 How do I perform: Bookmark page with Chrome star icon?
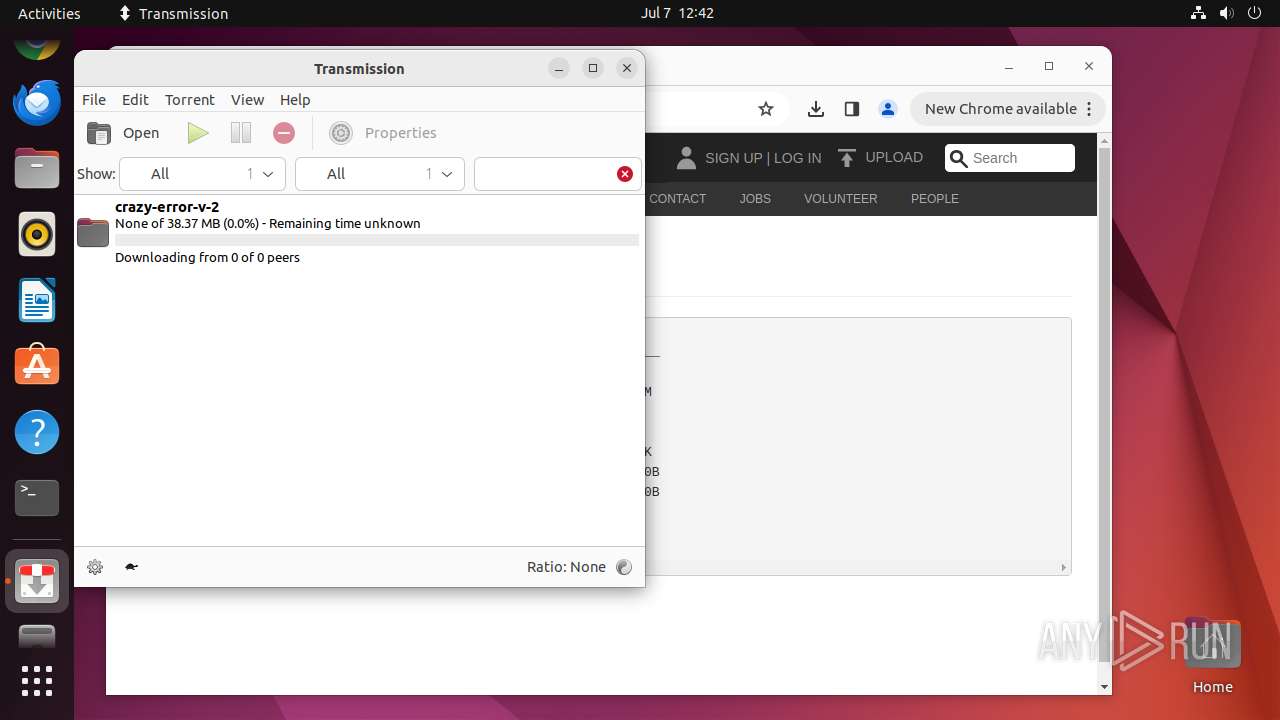[x=766, y=109]
